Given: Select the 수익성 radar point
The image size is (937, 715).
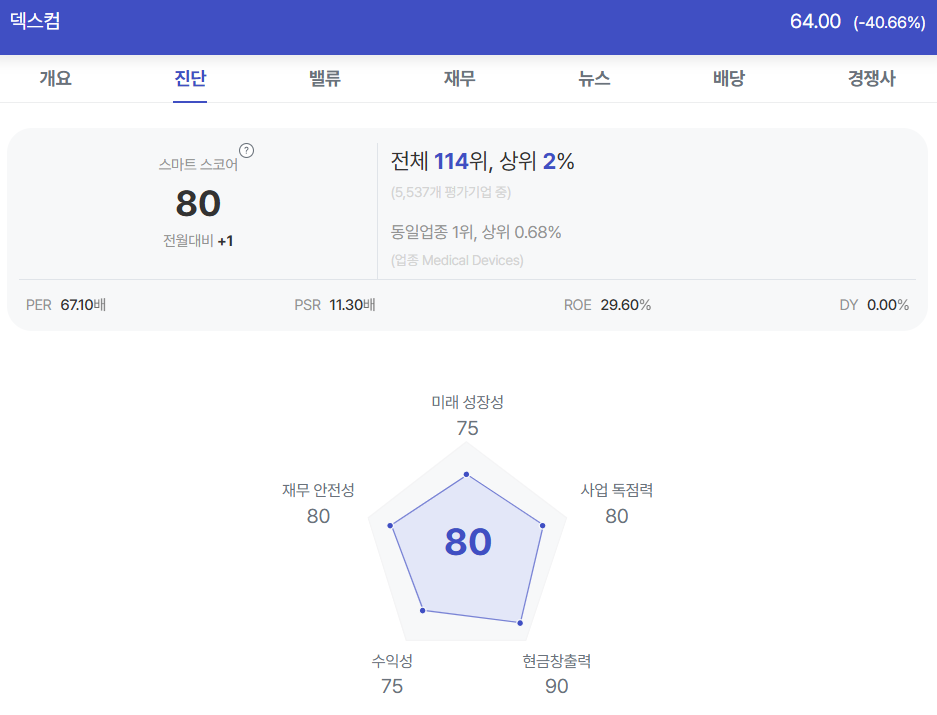Looking at the screenshot, I should (x=422, y=610).
